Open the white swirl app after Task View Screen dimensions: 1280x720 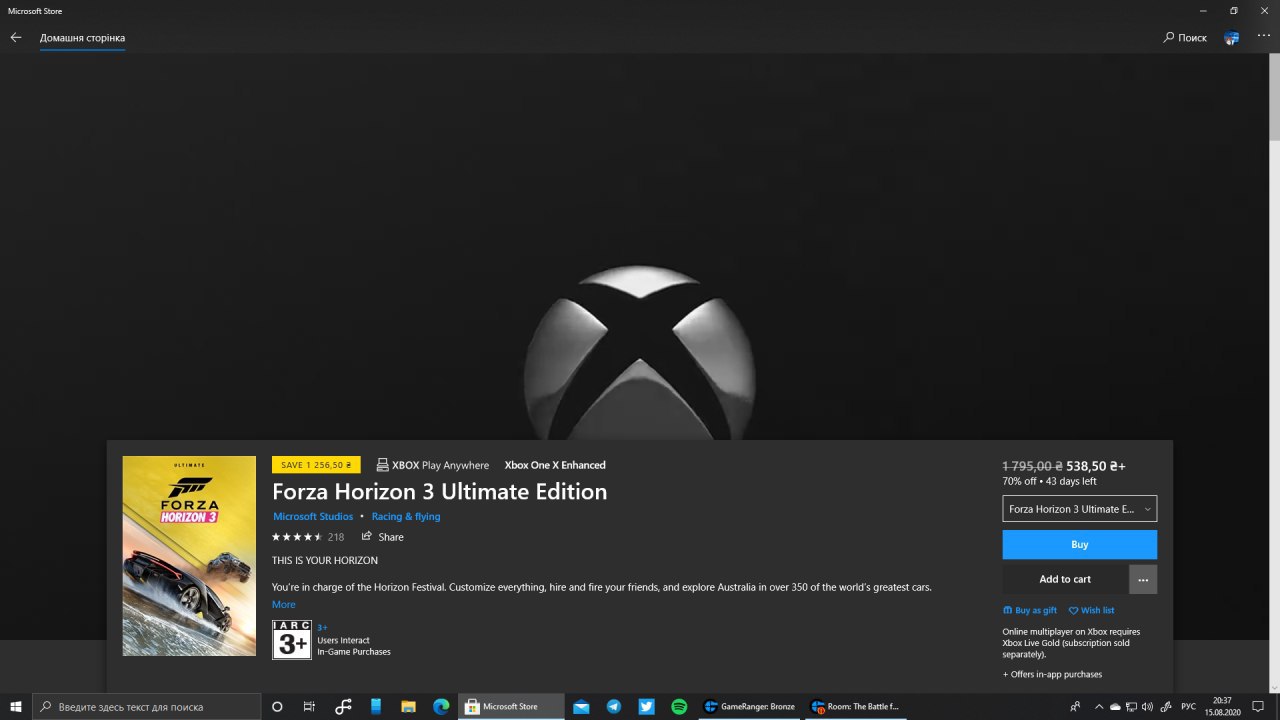click(x=343, y=706)
